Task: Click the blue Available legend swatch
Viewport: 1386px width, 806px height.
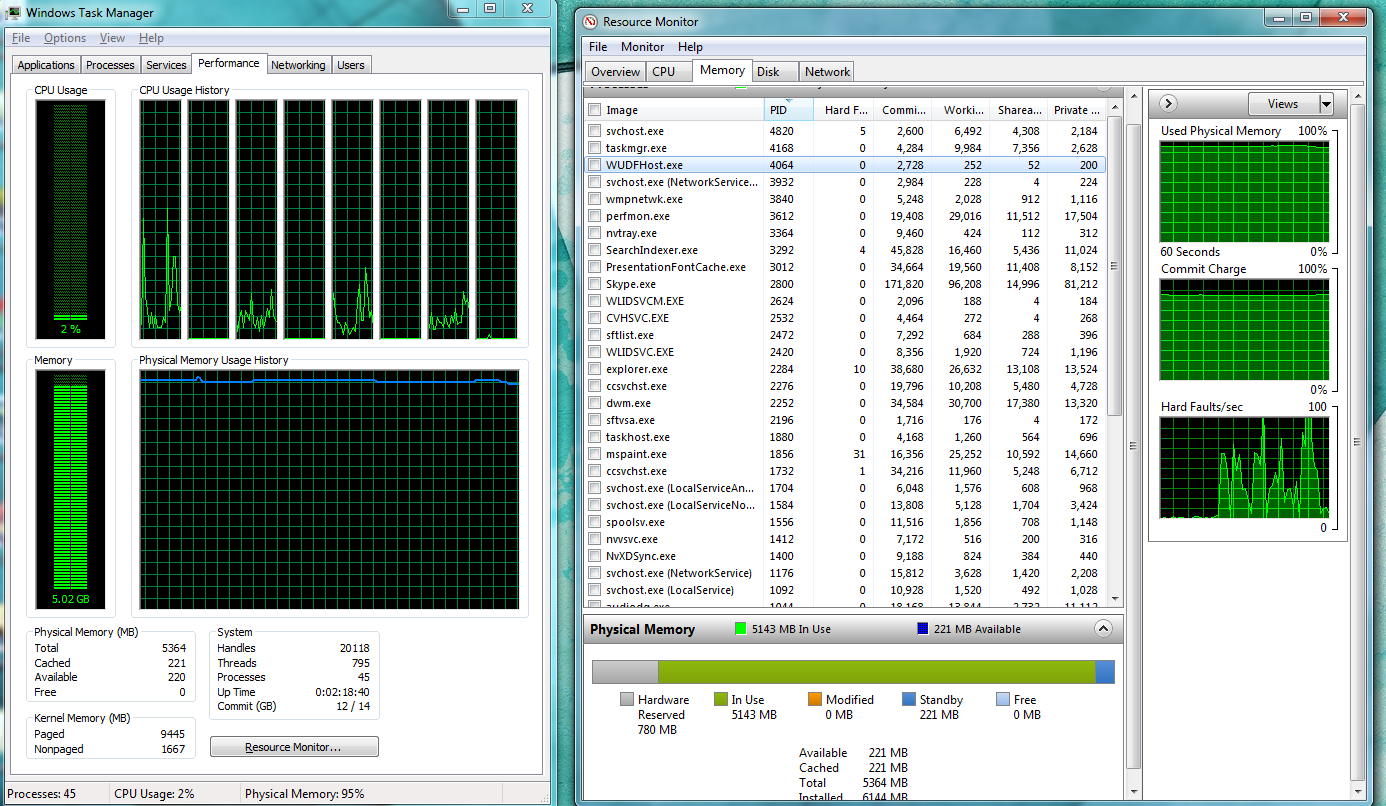Action: pos(922,629)
